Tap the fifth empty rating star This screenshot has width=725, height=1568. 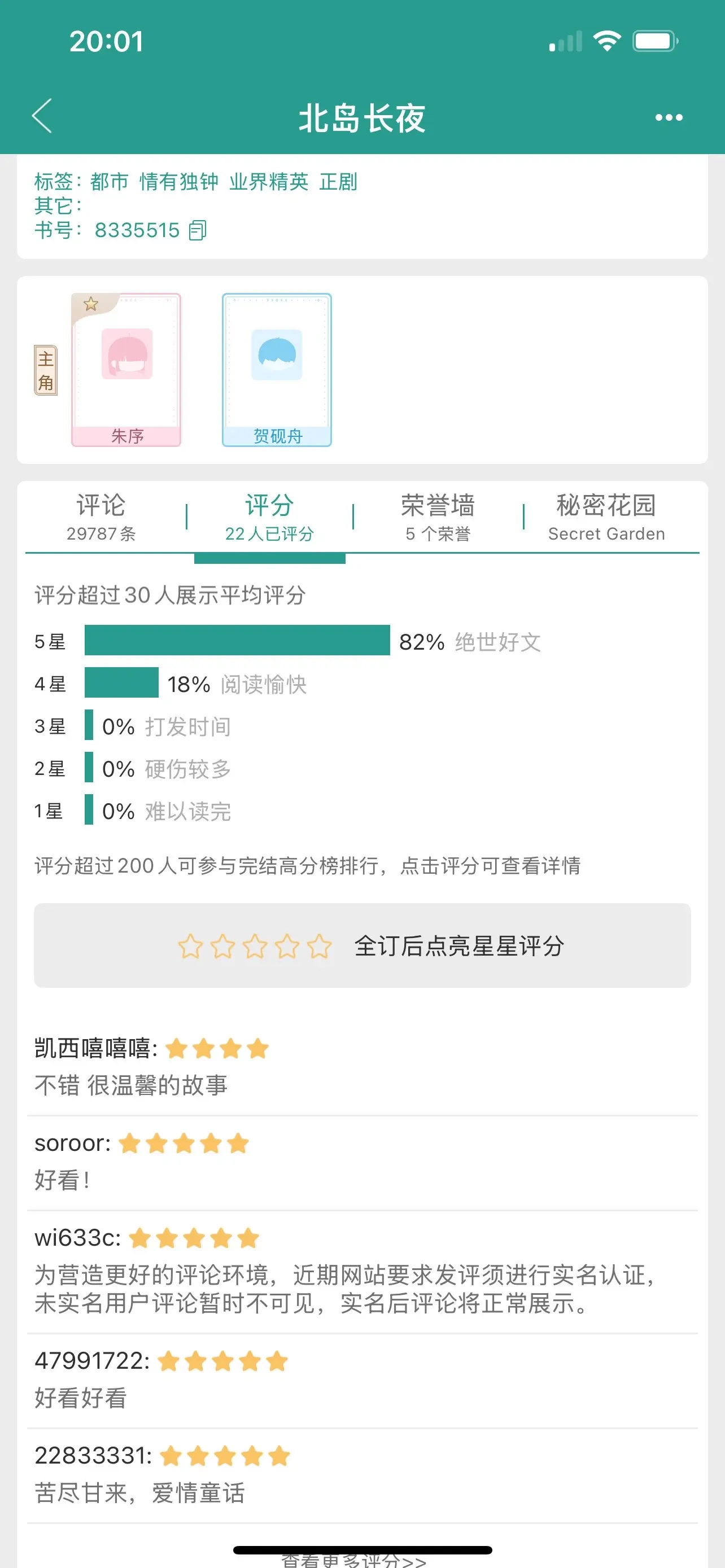[319, 947]
